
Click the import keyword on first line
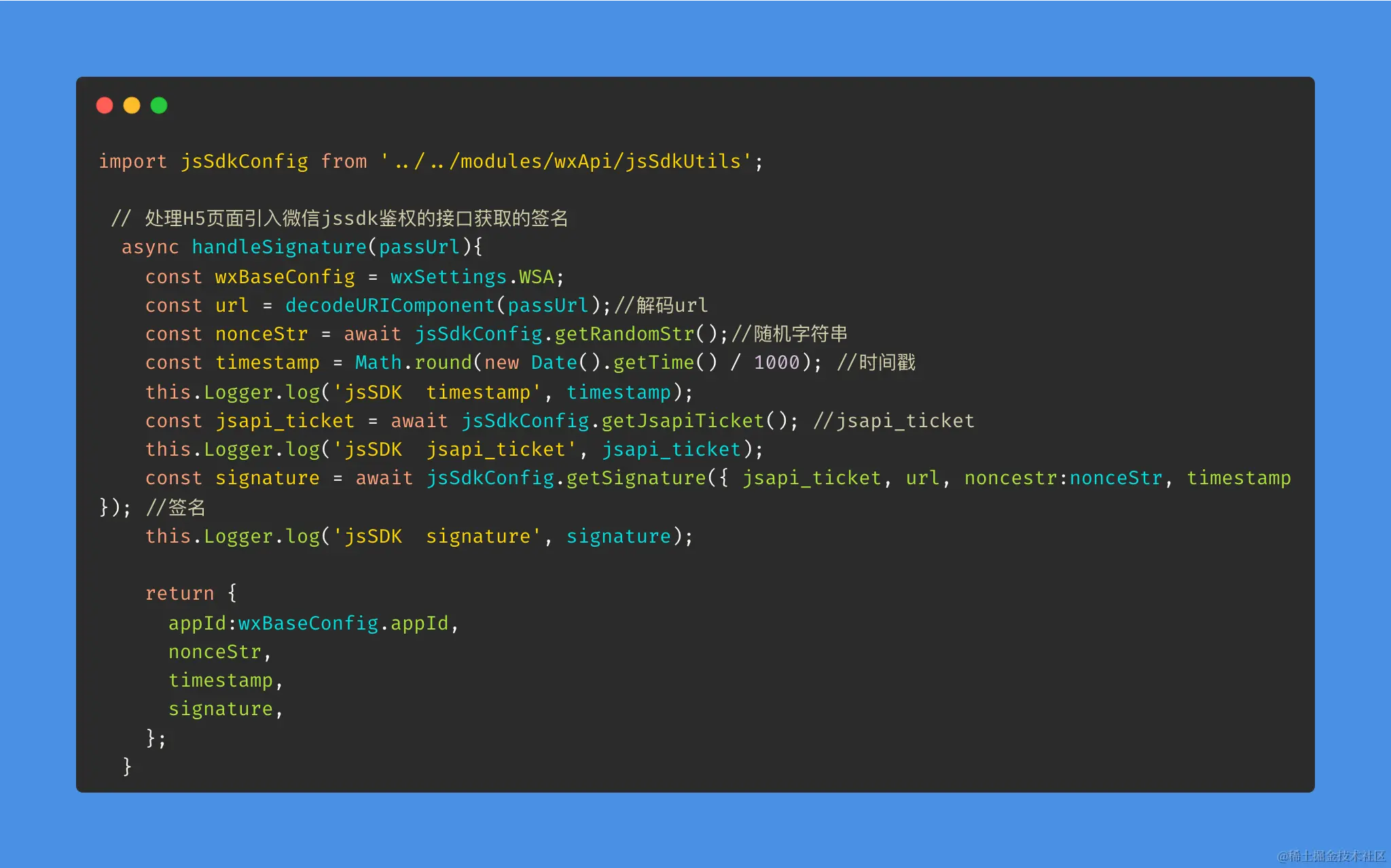tap(133, 162)
